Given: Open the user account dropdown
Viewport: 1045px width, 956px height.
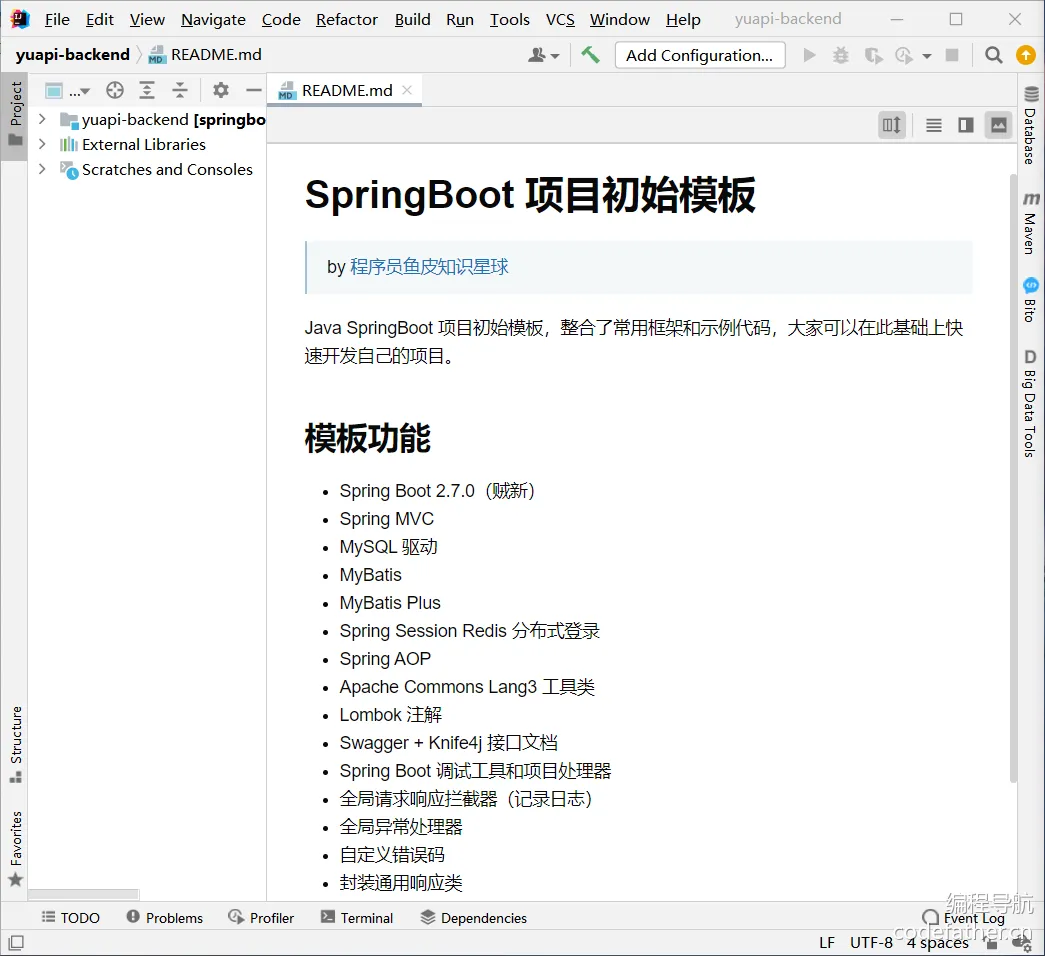Looking at the screenshot, I should 543,55.
